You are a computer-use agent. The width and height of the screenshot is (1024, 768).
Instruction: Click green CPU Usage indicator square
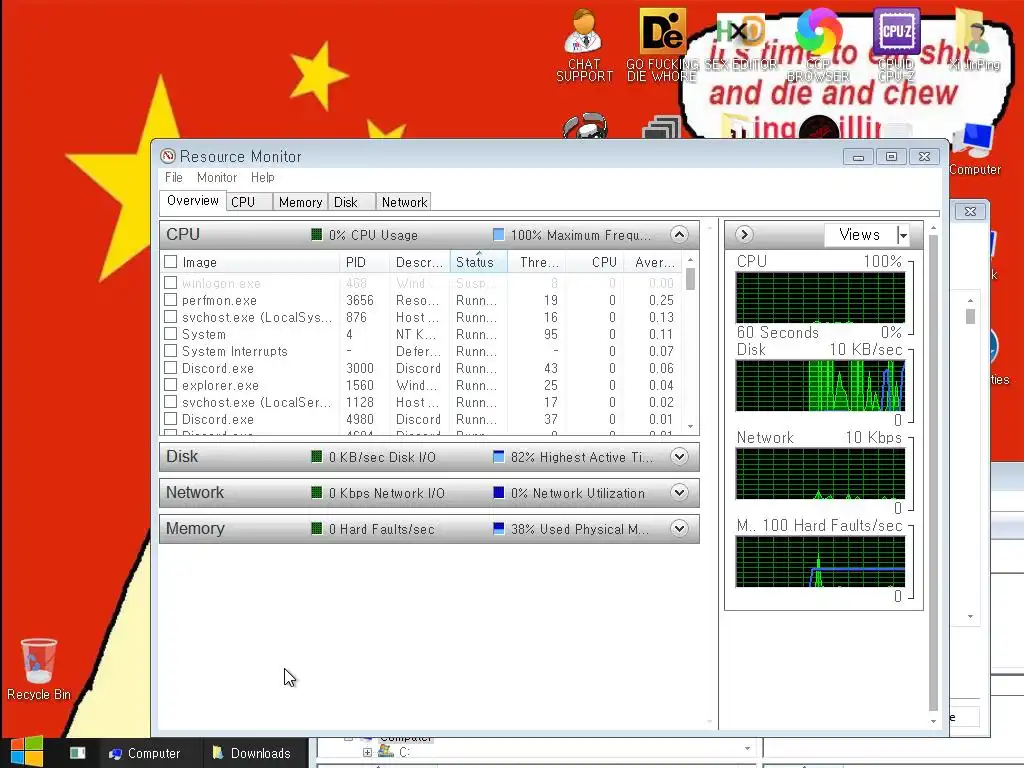317,234
